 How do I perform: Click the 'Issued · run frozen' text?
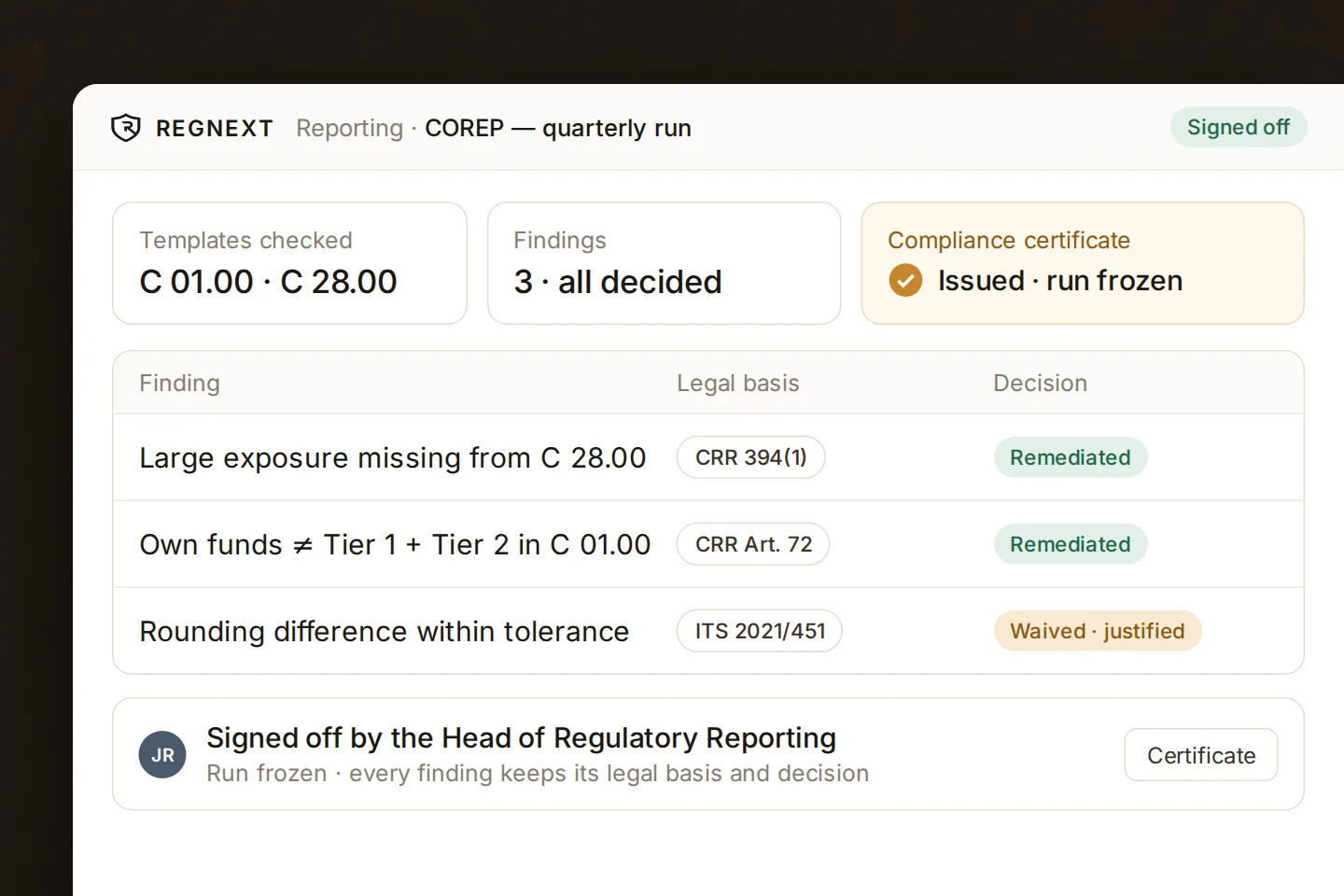pyautogui.click(x=1060, y=280)
